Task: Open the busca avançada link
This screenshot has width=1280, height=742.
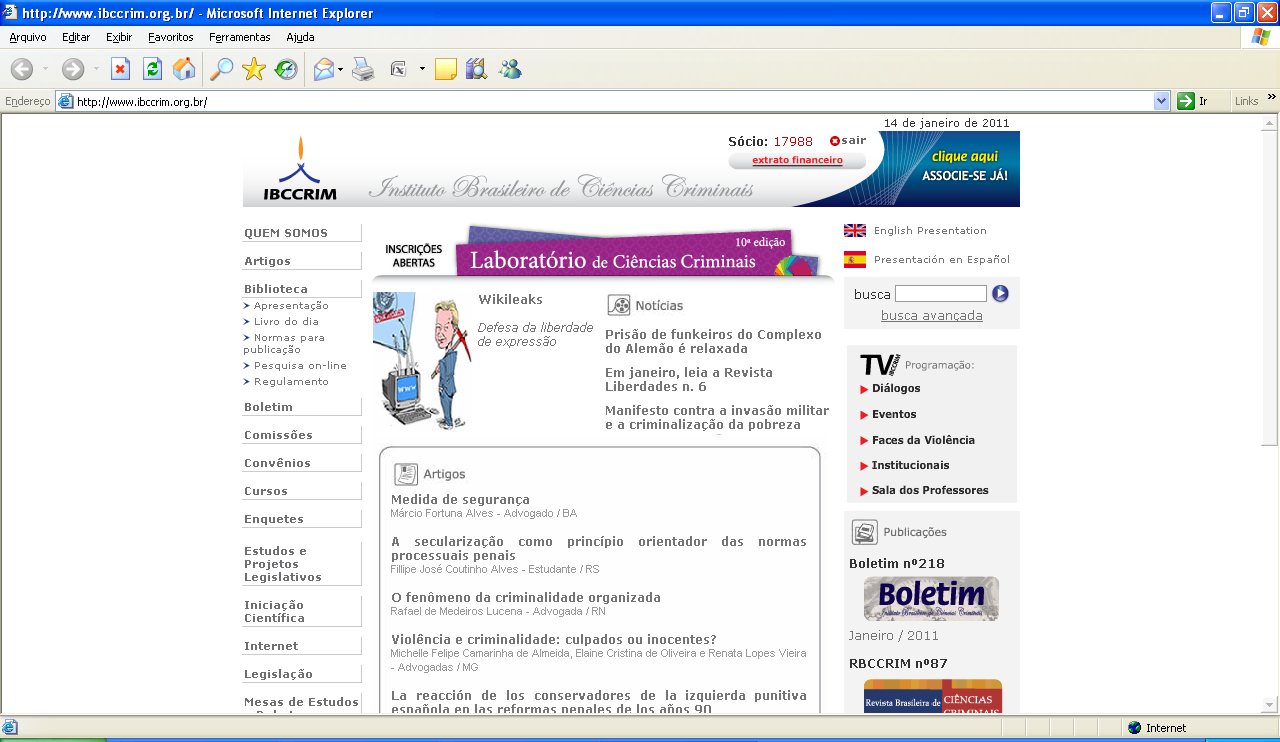Action: [932, 316]
